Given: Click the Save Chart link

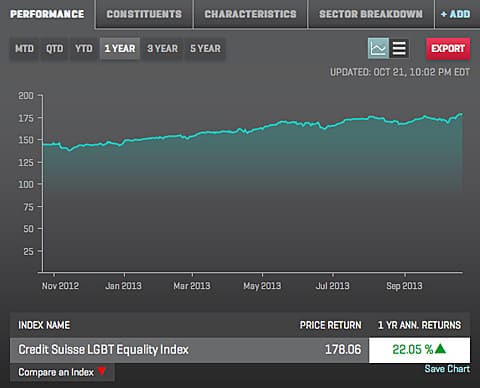Looking at the screenshot, I should (x=447, y=369).
